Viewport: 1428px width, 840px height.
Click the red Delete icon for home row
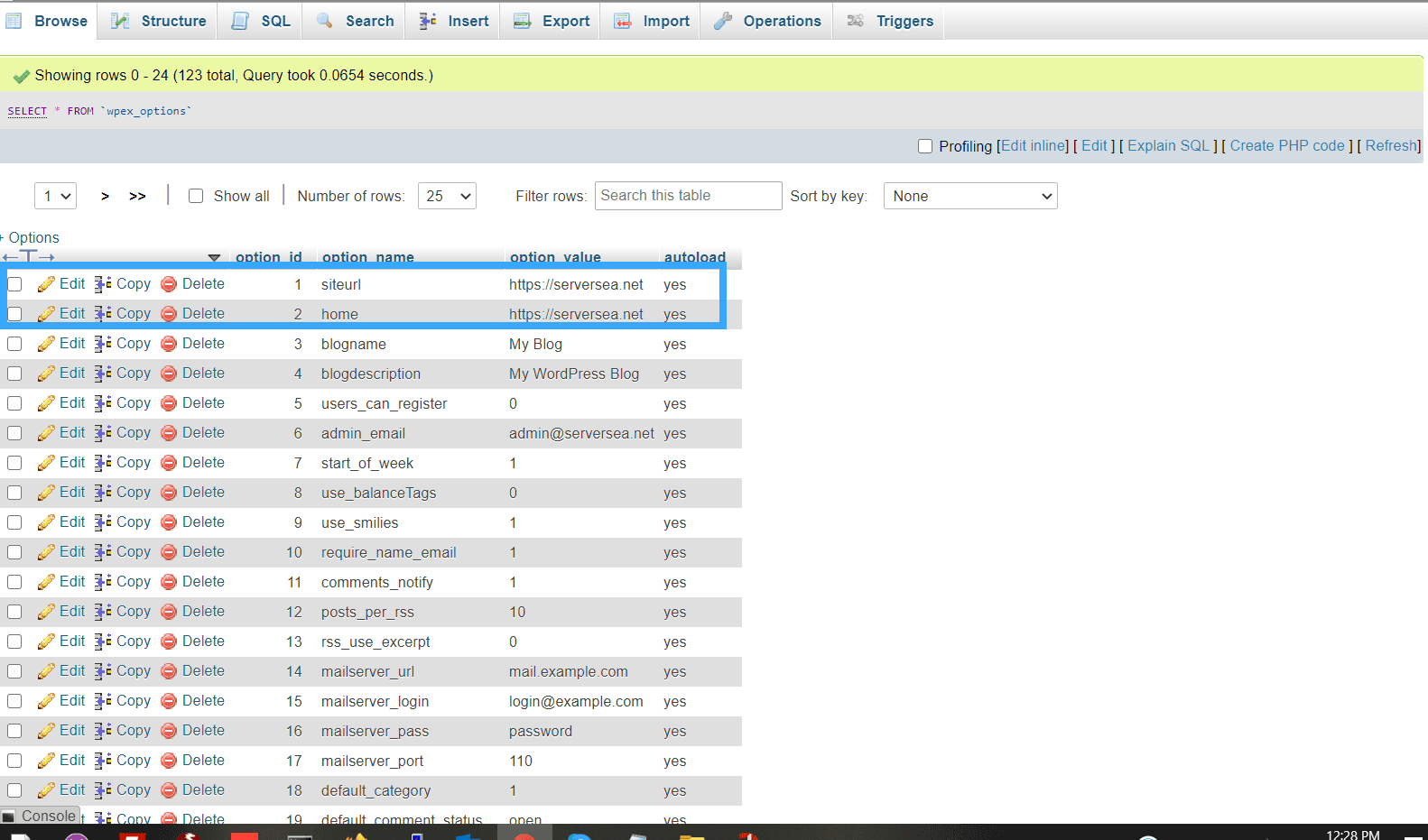click(169, 314)
